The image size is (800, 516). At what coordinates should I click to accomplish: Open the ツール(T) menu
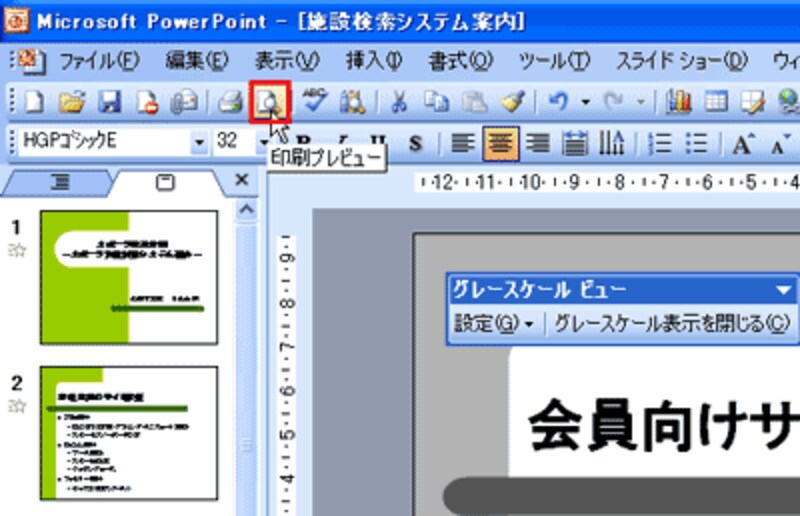[554, 61]
